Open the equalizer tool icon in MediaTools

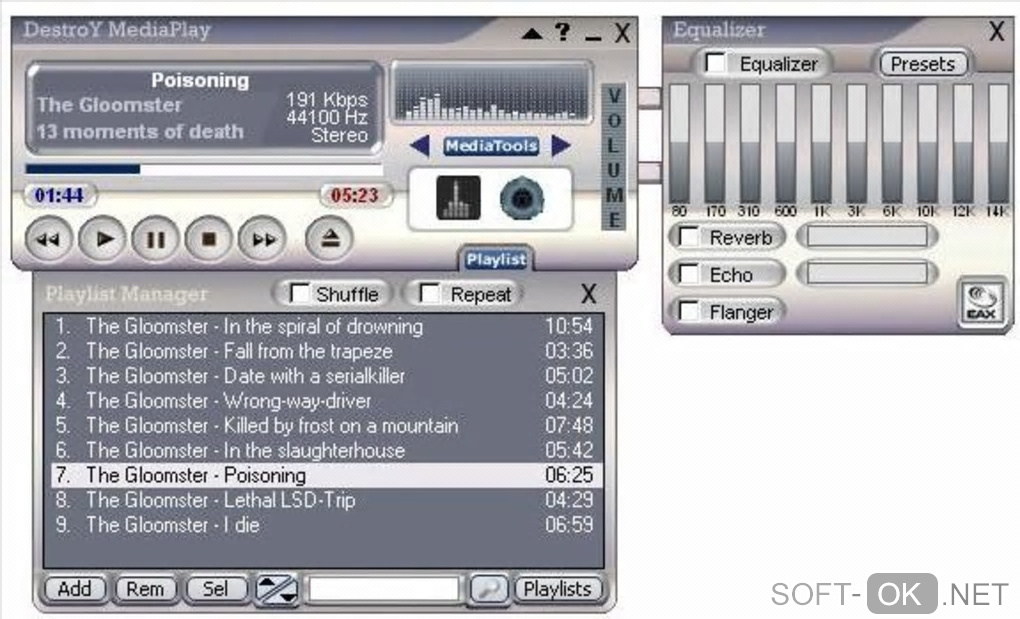click(x=459, y=198)
